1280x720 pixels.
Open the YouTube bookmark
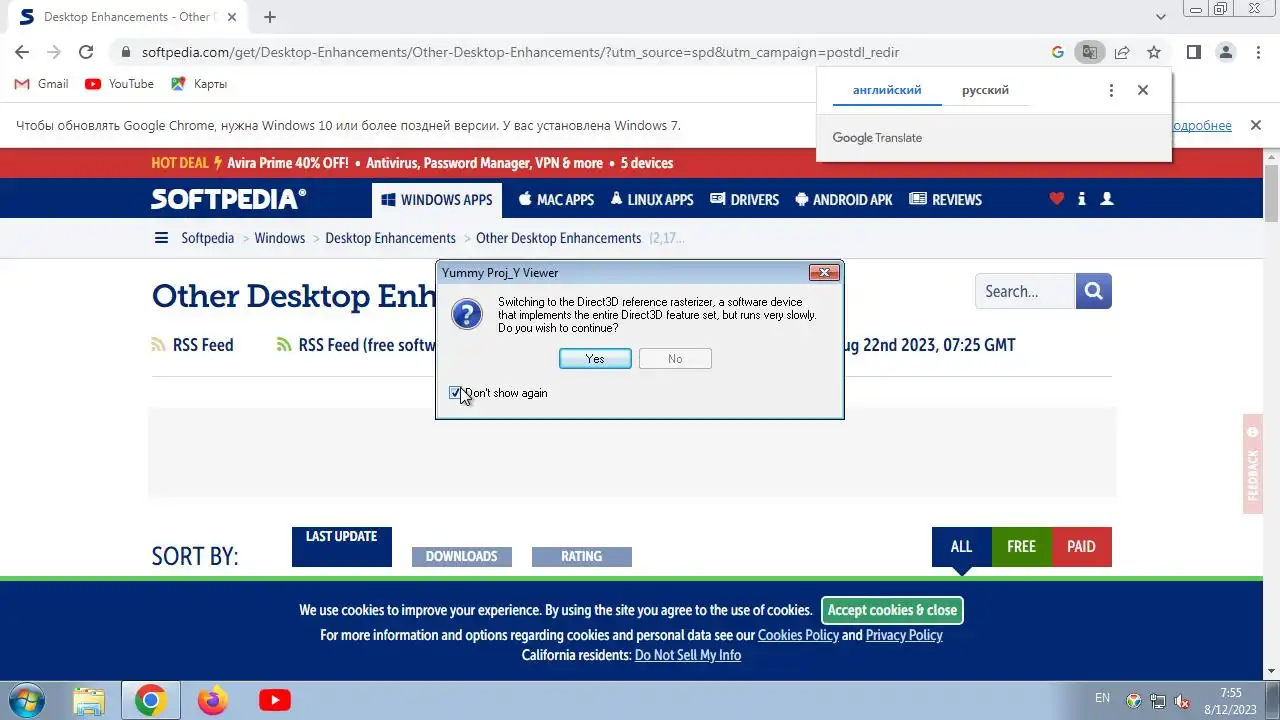pos(120,84)
